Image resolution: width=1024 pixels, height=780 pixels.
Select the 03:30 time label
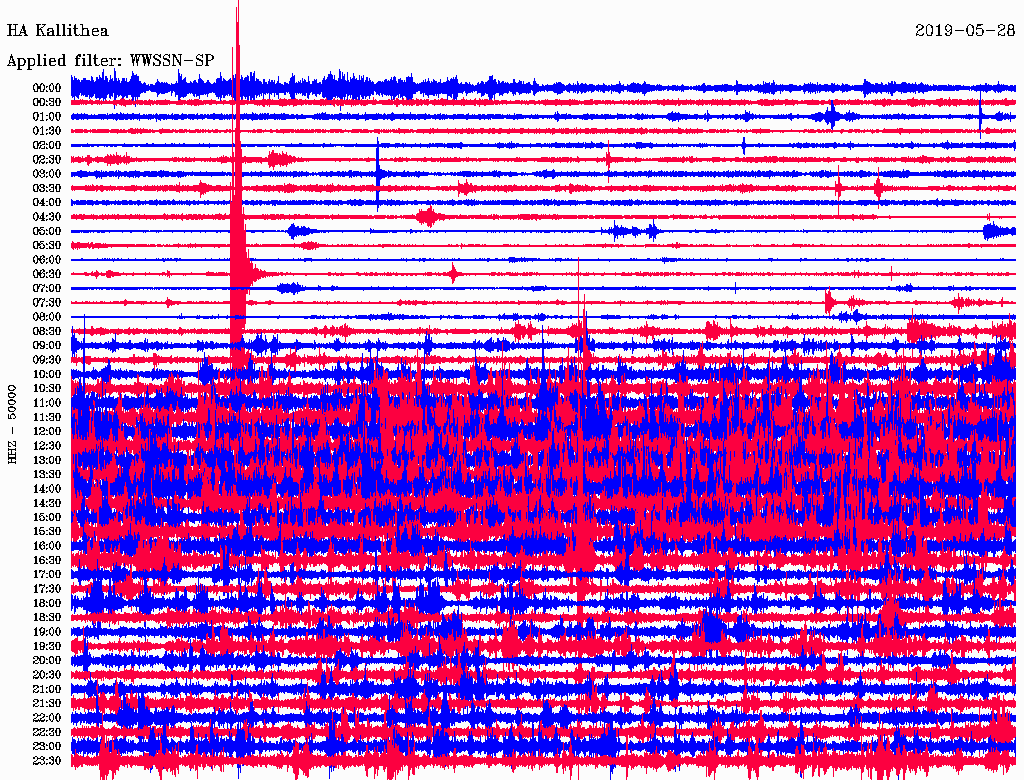tap(47, 188)
